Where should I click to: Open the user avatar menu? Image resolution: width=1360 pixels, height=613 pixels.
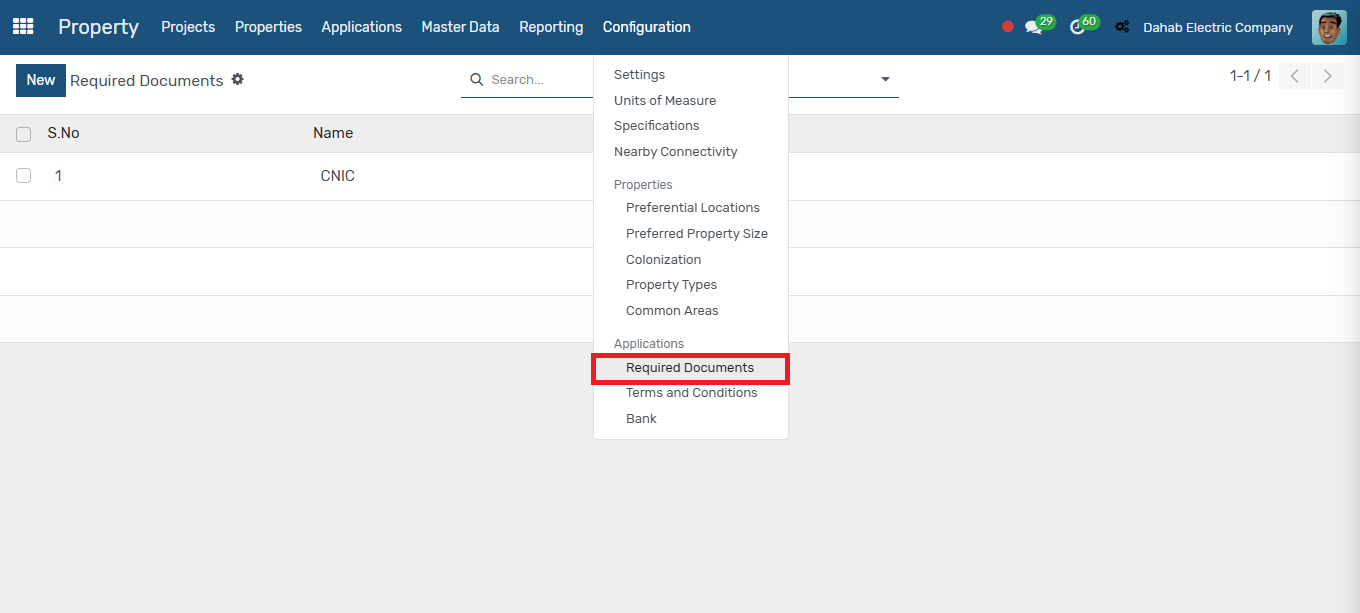[x=1329, y=27]
